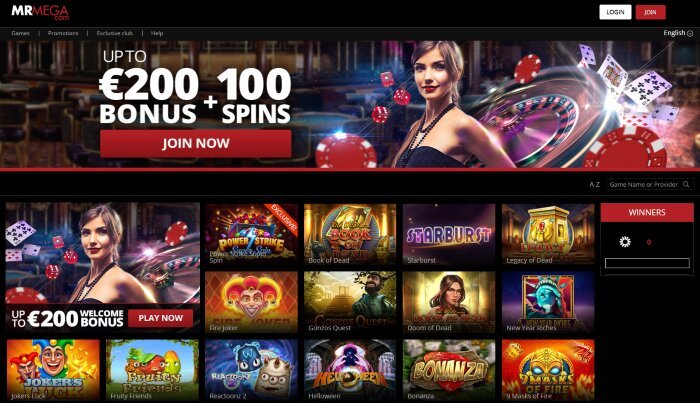Select the Fire Joker game icon
This screenshot has height=403, width=700.
251,302
